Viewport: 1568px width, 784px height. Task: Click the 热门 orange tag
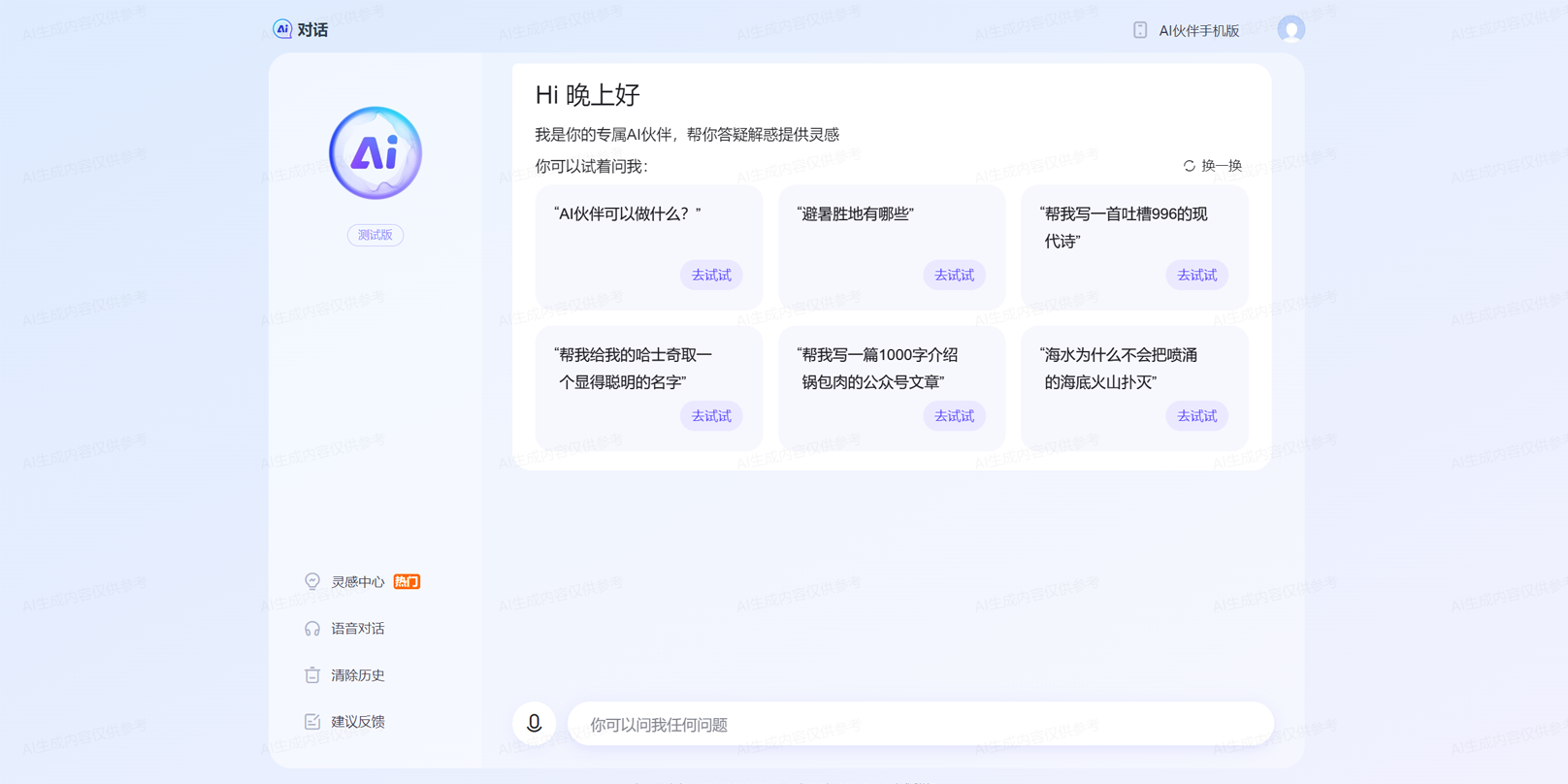407,582
